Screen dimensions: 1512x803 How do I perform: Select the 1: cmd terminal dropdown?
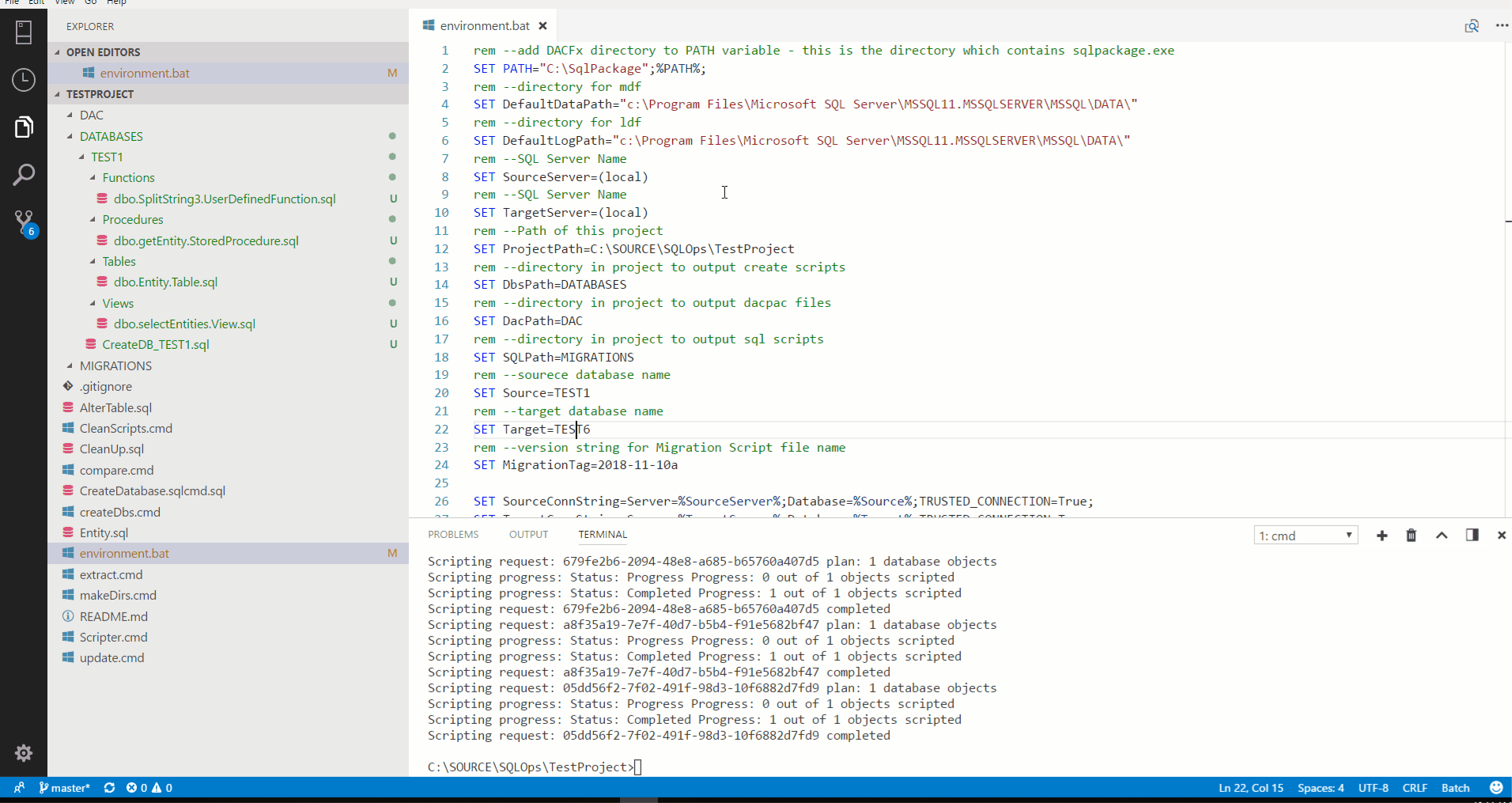click(x=1306, y=536)
